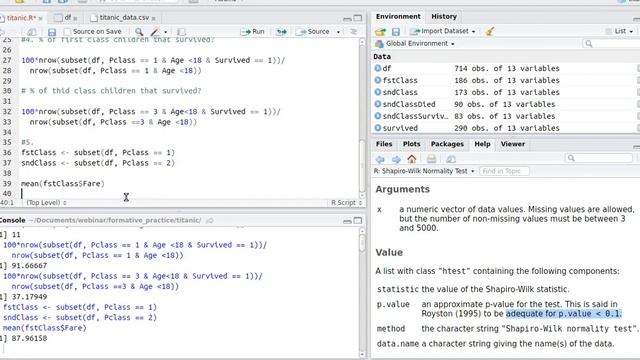View working directory from Console path arrow

coord(210,220)
